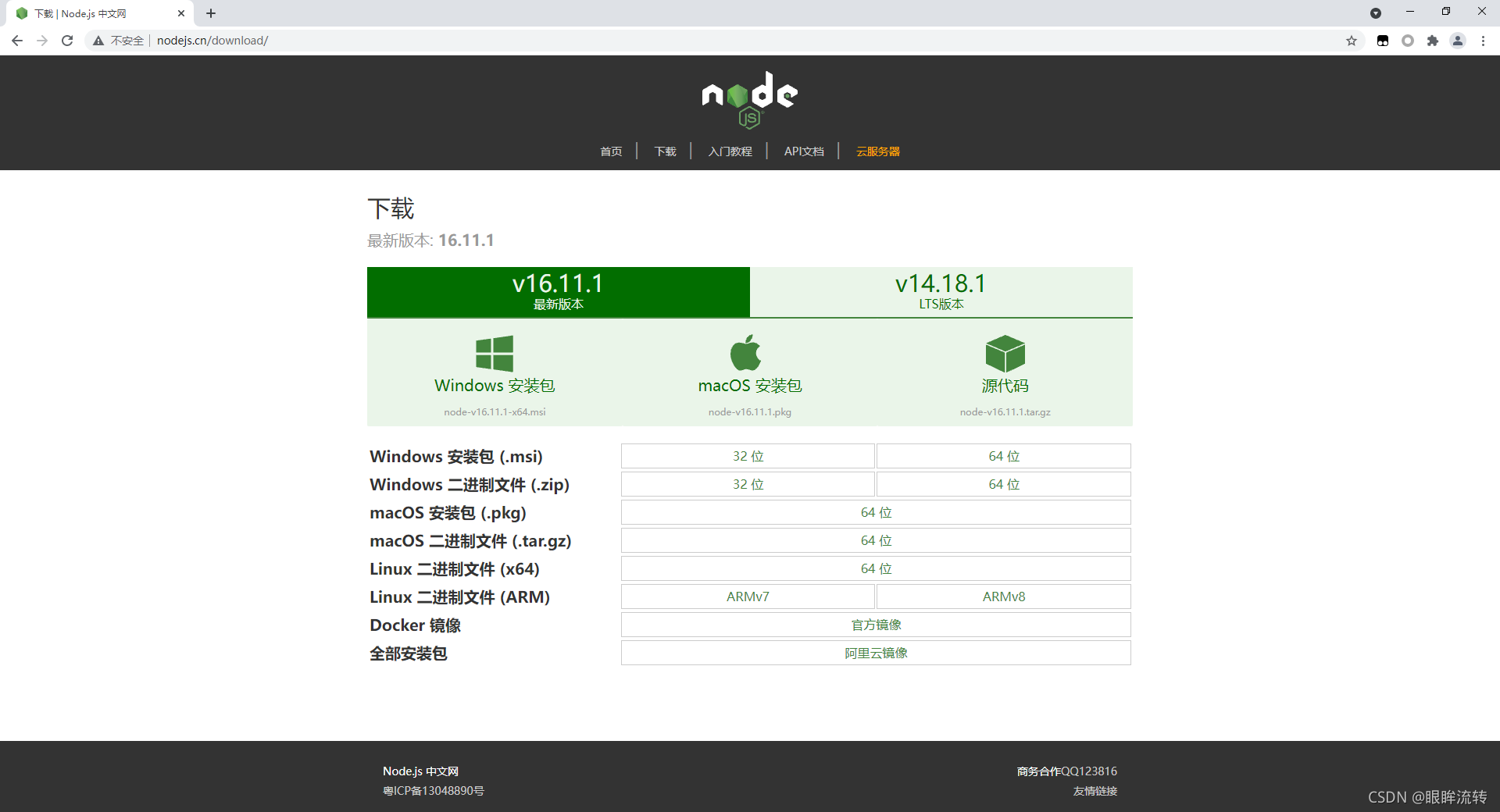Viewport: 1500px width, 812px height.
Task: Click the black extension icon beside the star
Action: 1383,41
